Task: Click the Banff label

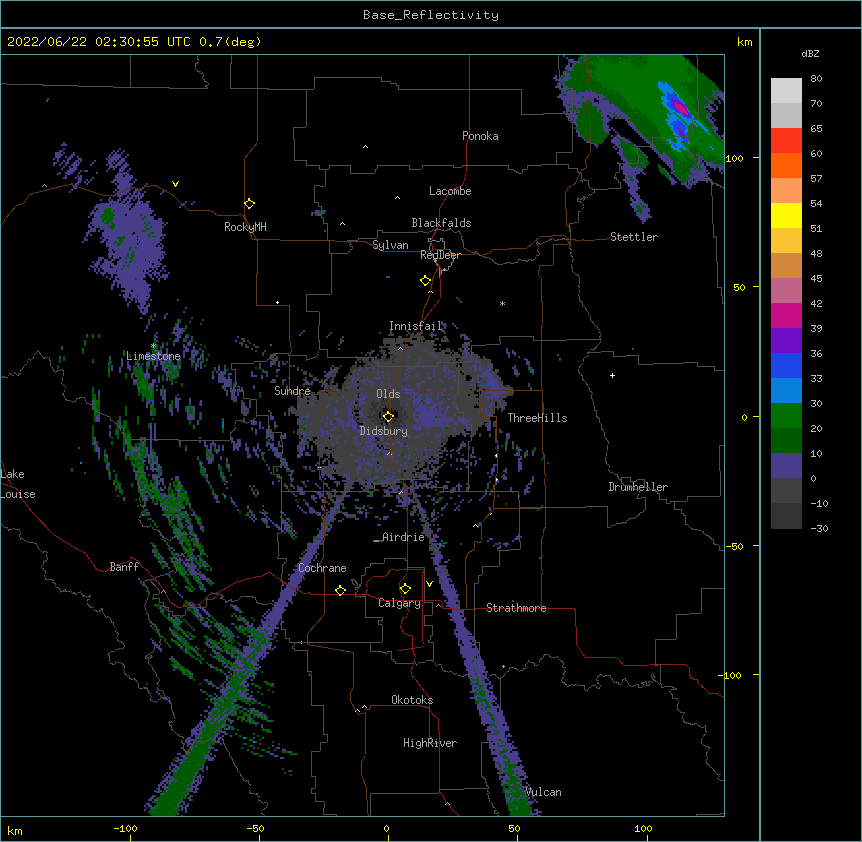Action: 124,567
